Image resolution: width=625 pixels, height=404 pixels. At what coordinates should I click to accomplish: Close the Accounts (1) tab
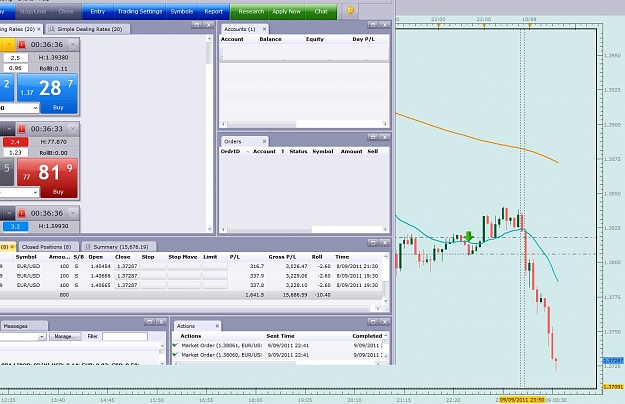tap(264, 29)
